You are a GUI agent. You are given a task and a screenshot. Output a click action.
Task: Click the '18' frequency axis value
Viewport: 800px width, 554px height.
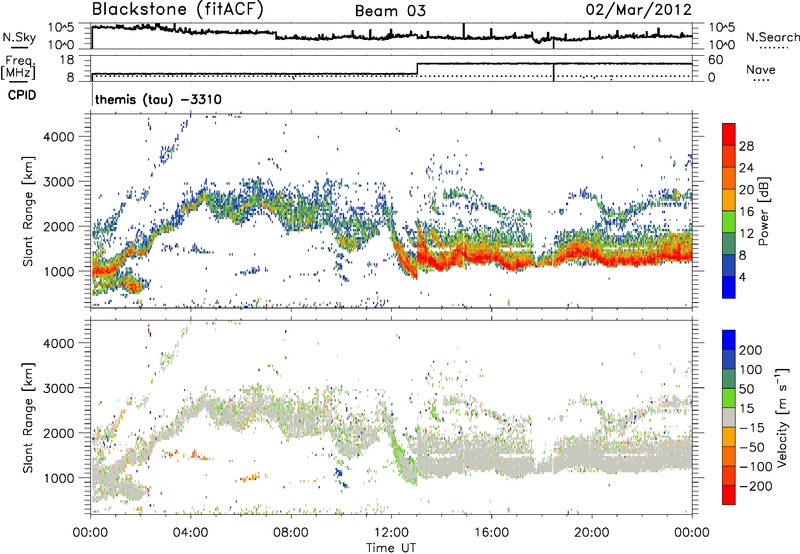[67, 60]
